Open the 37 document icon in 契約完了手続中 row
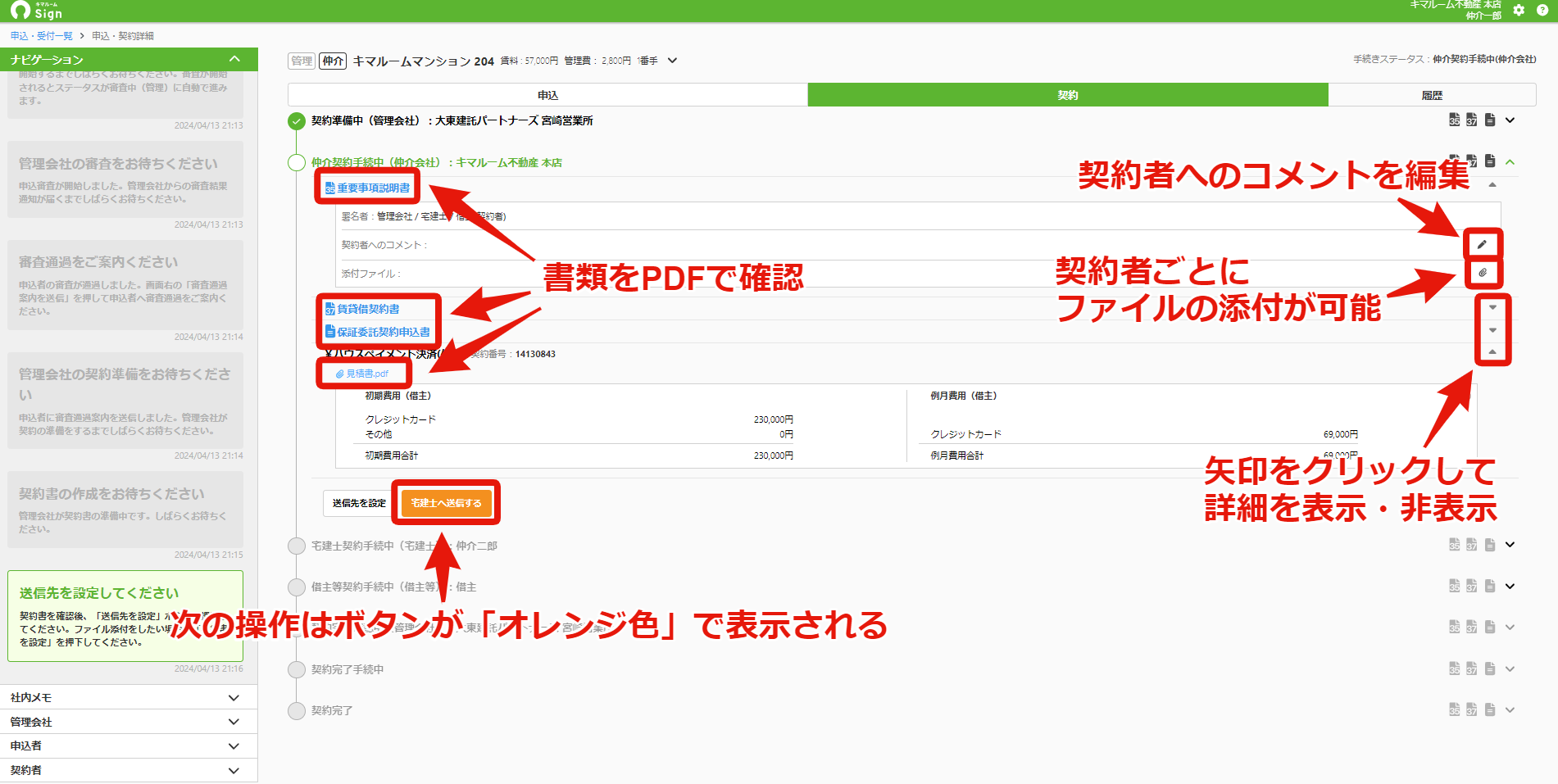This screenshot has width=1558, height=784. point(1472,668)
